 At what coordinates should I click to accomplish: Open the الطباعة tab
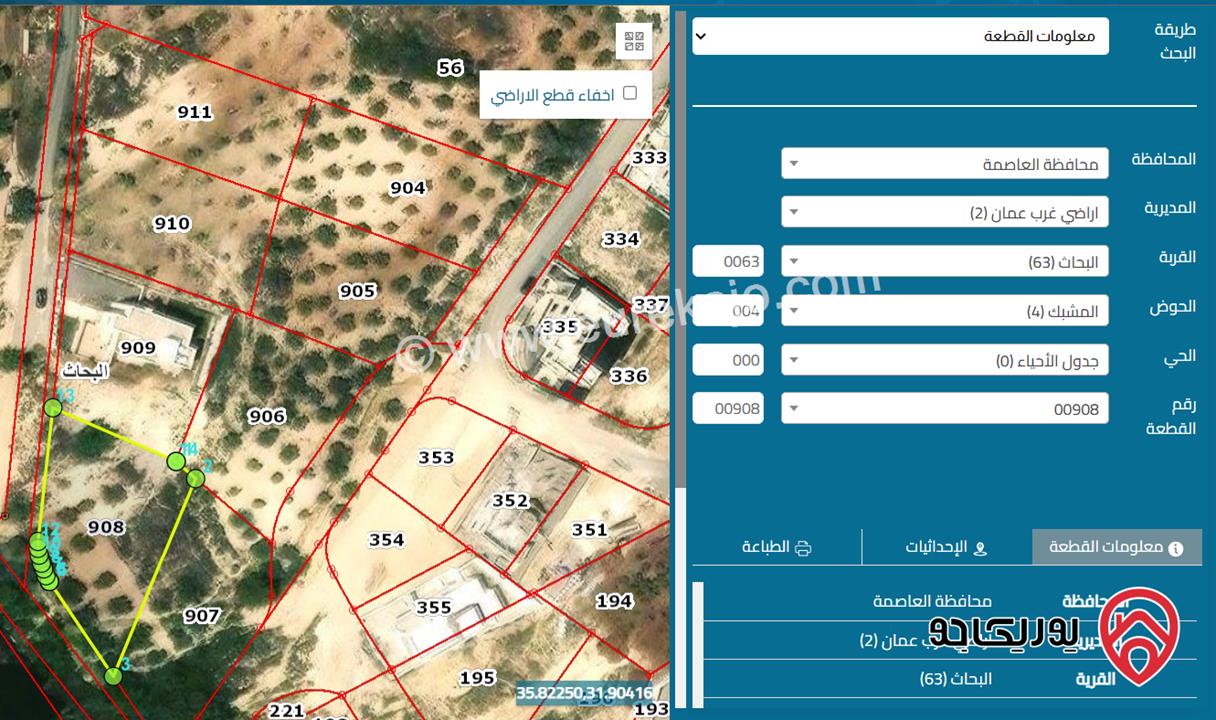[x=777, y=547]
